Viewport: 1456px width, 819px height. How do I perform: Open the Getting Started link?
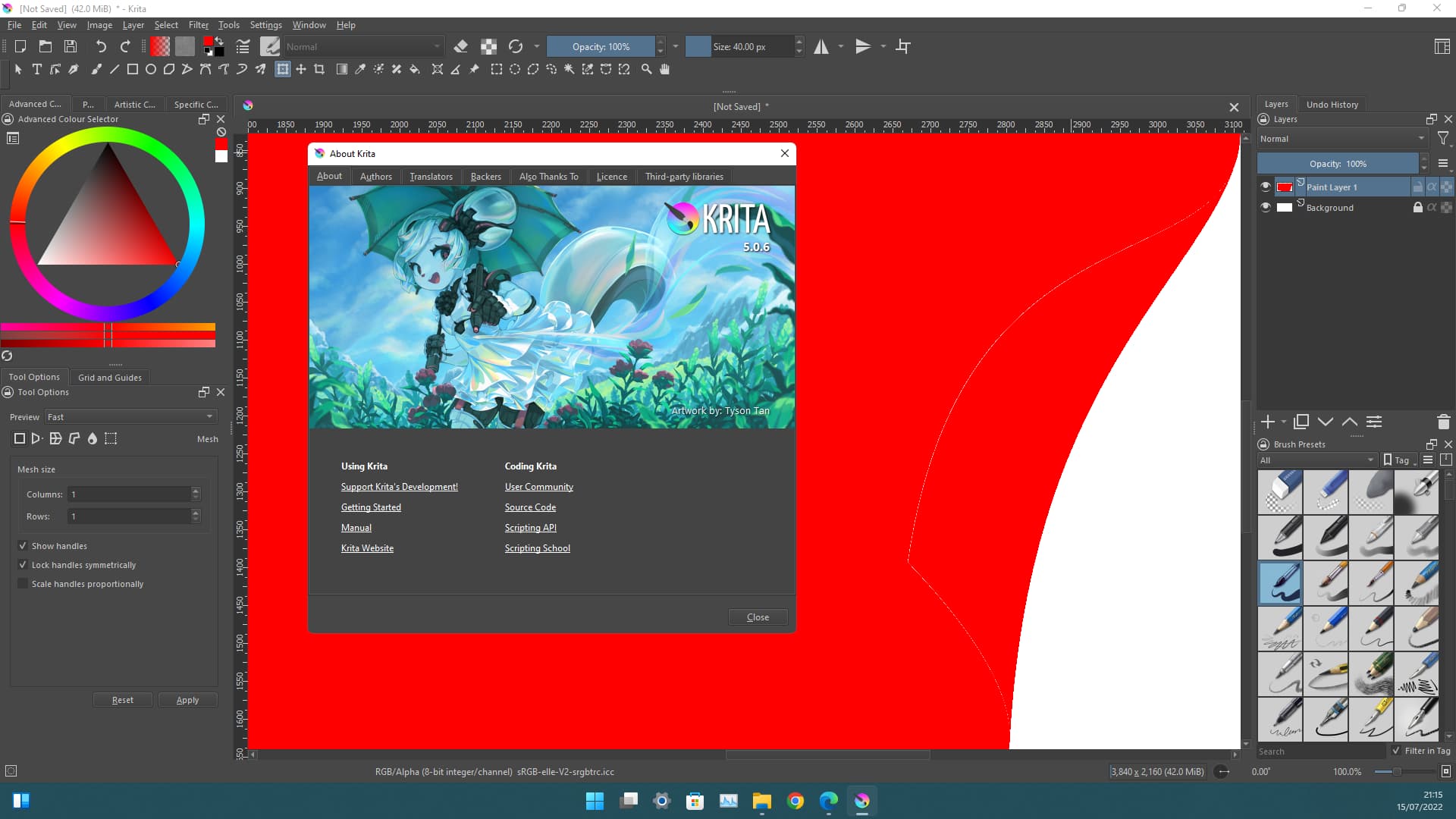click(371, 507)
